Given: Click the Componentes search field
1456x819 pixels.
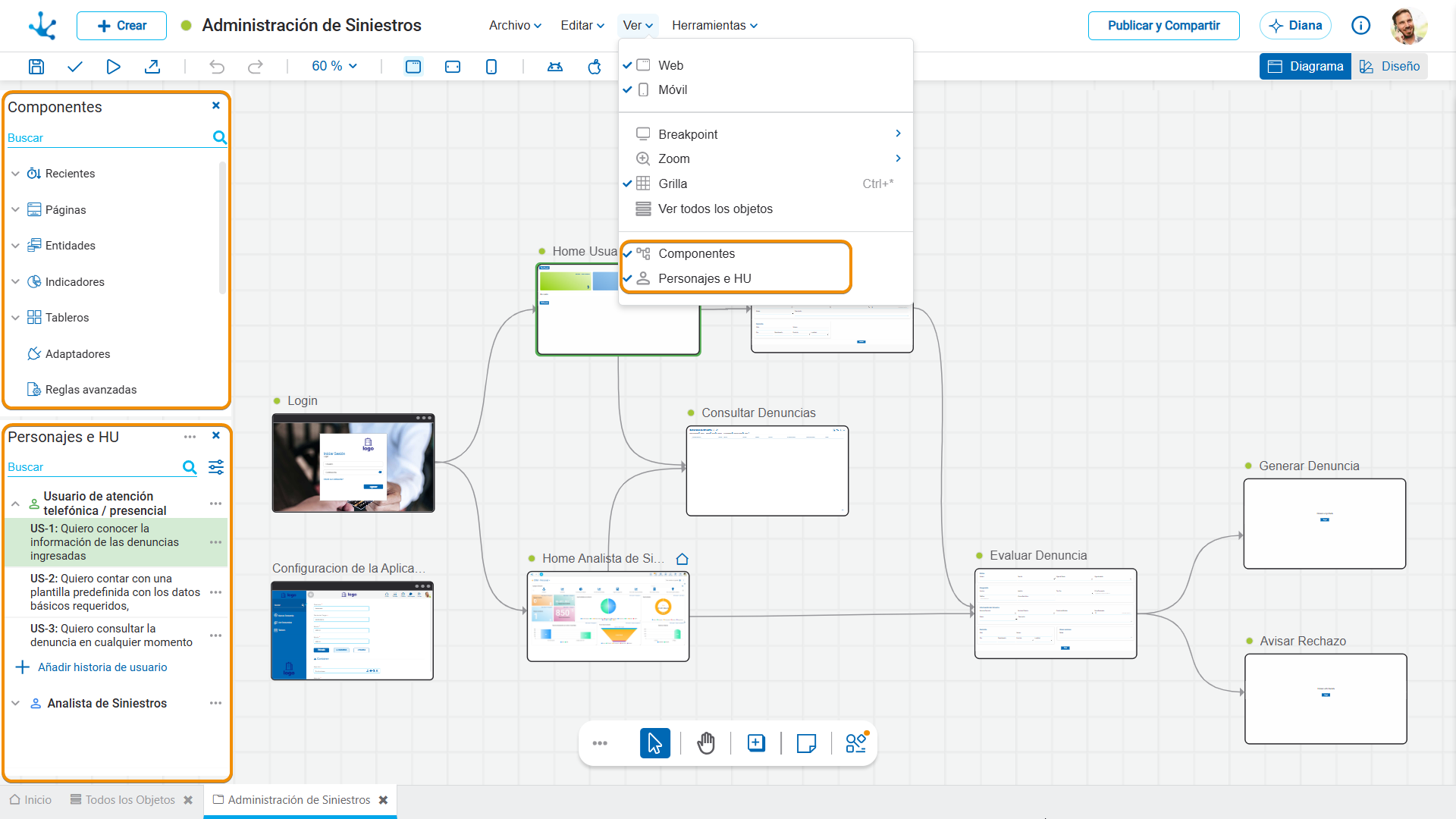Looking at the screenshot, I should coord(106,138).
